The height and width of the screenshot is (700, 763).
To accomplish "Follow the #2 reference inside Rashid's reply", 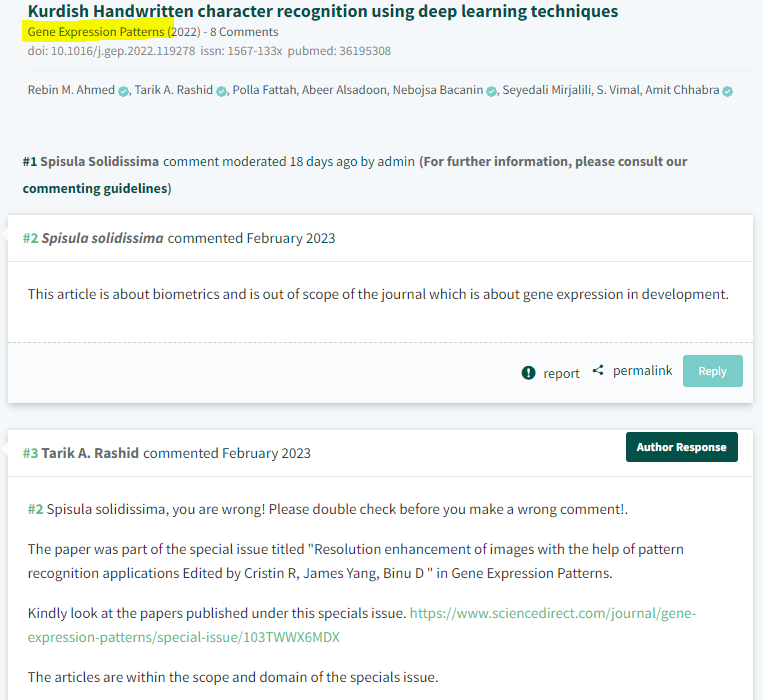I will 35,509.
